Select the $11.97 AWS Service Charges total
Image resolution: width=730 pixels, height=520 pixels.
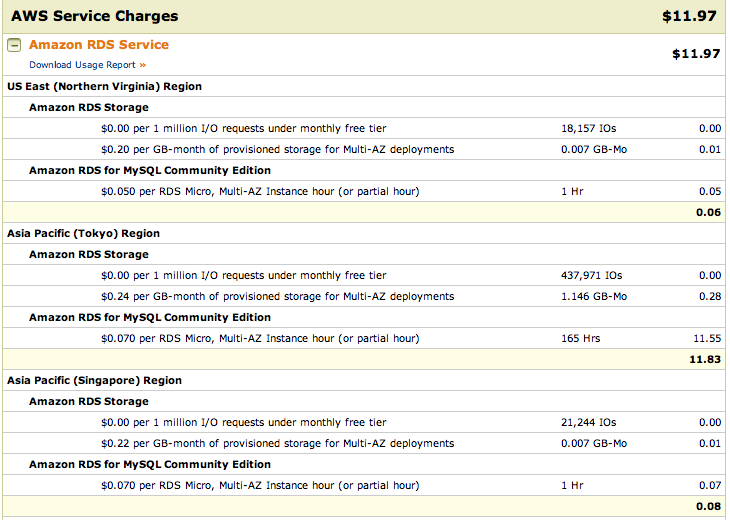pyautogui.click(x=689, y=16)
